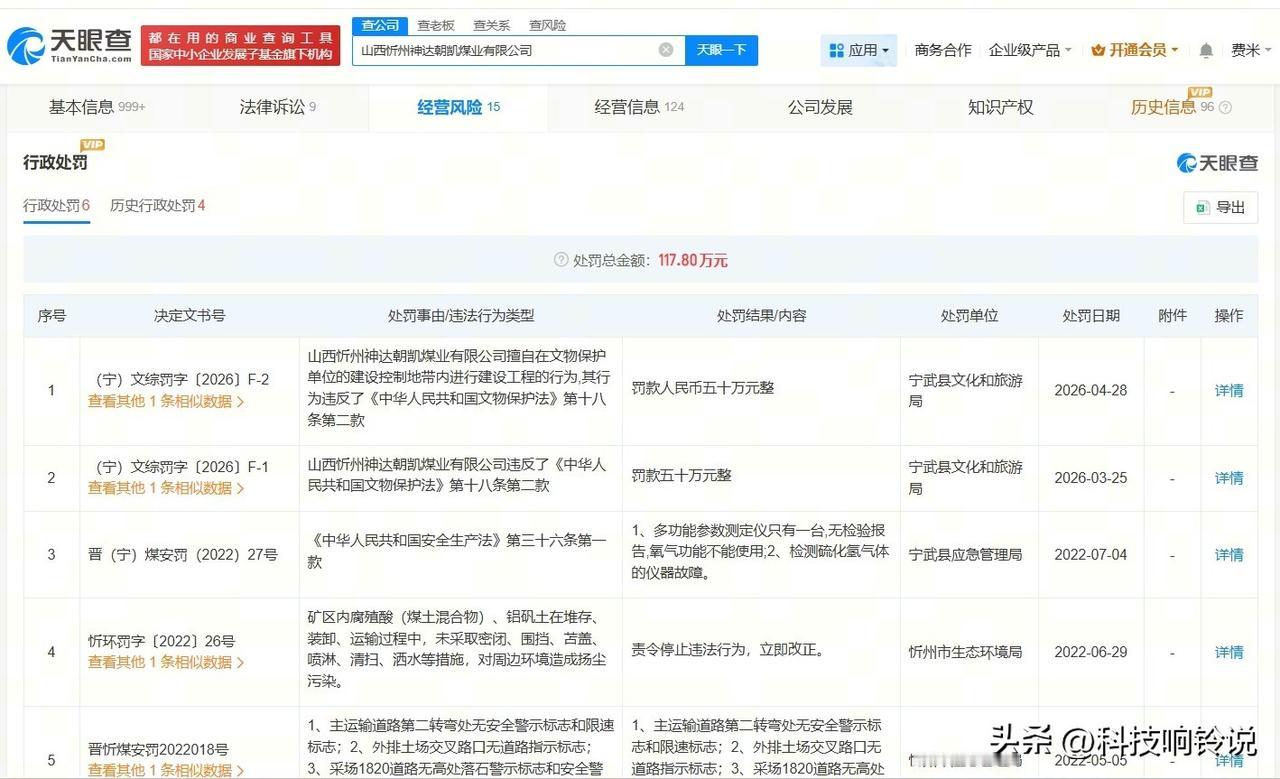The height and width of the screenshot is (779, 1280).
Task: Select the 经营风险 tab
Action: tap(458, 107)
